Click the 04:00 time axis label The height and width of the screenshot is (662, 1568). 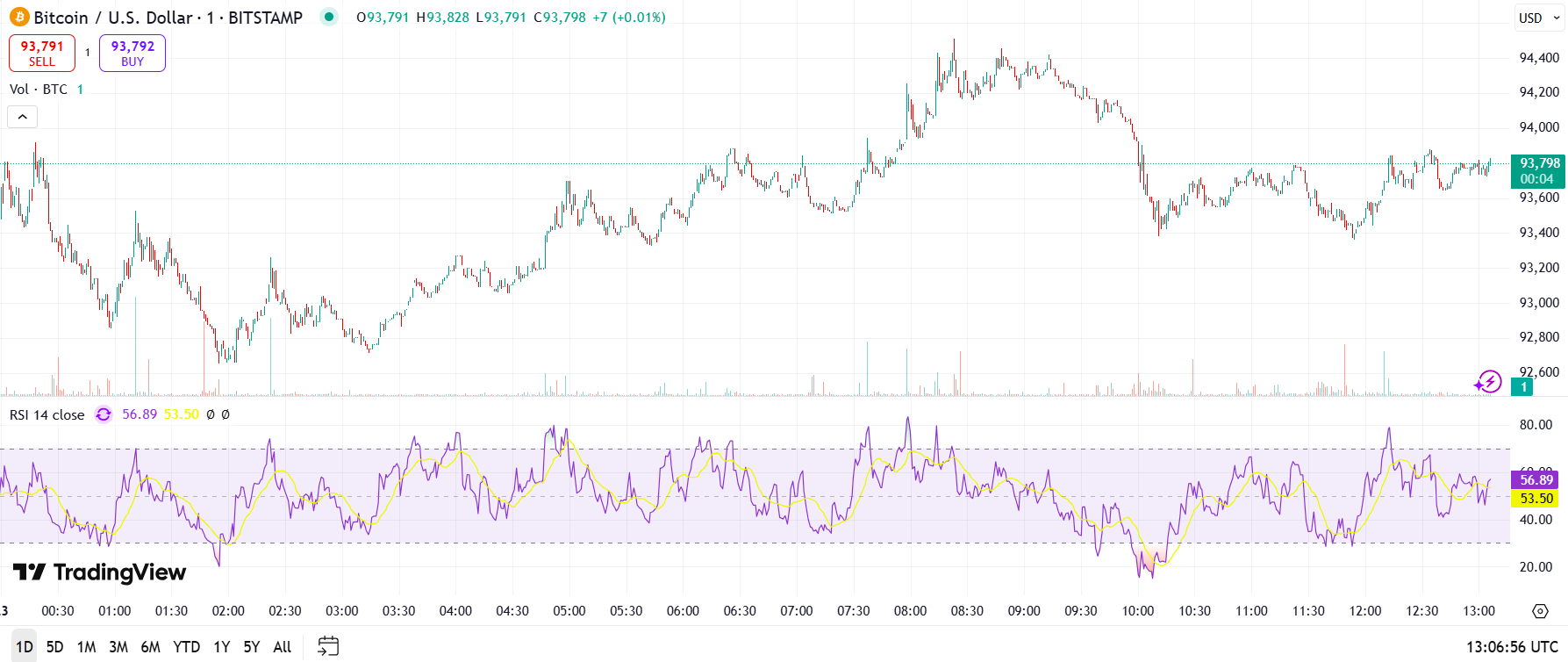tap(455, 611)
